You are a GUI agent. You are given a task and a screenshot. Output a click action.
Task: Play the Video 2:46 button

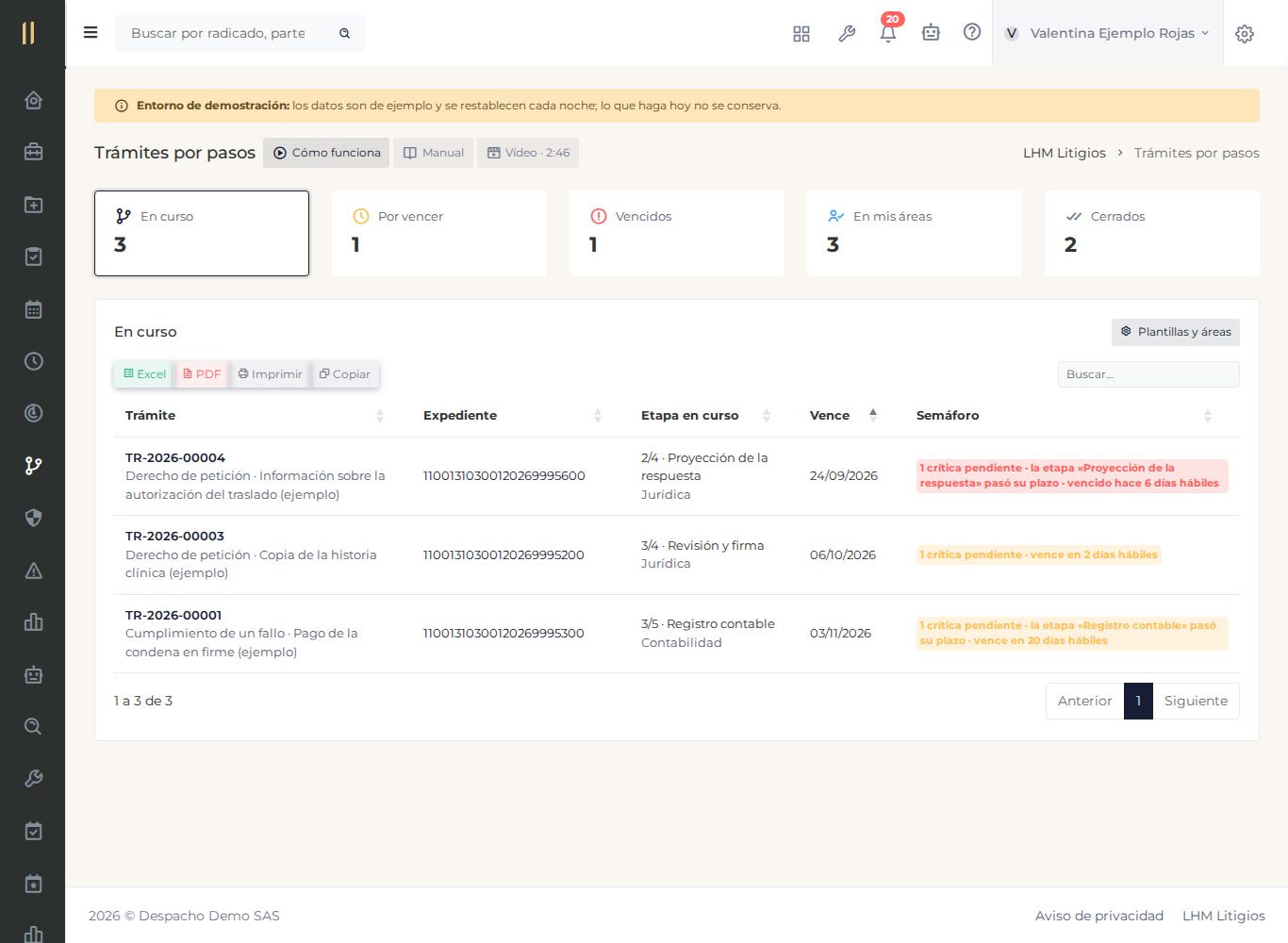(528, 153)
